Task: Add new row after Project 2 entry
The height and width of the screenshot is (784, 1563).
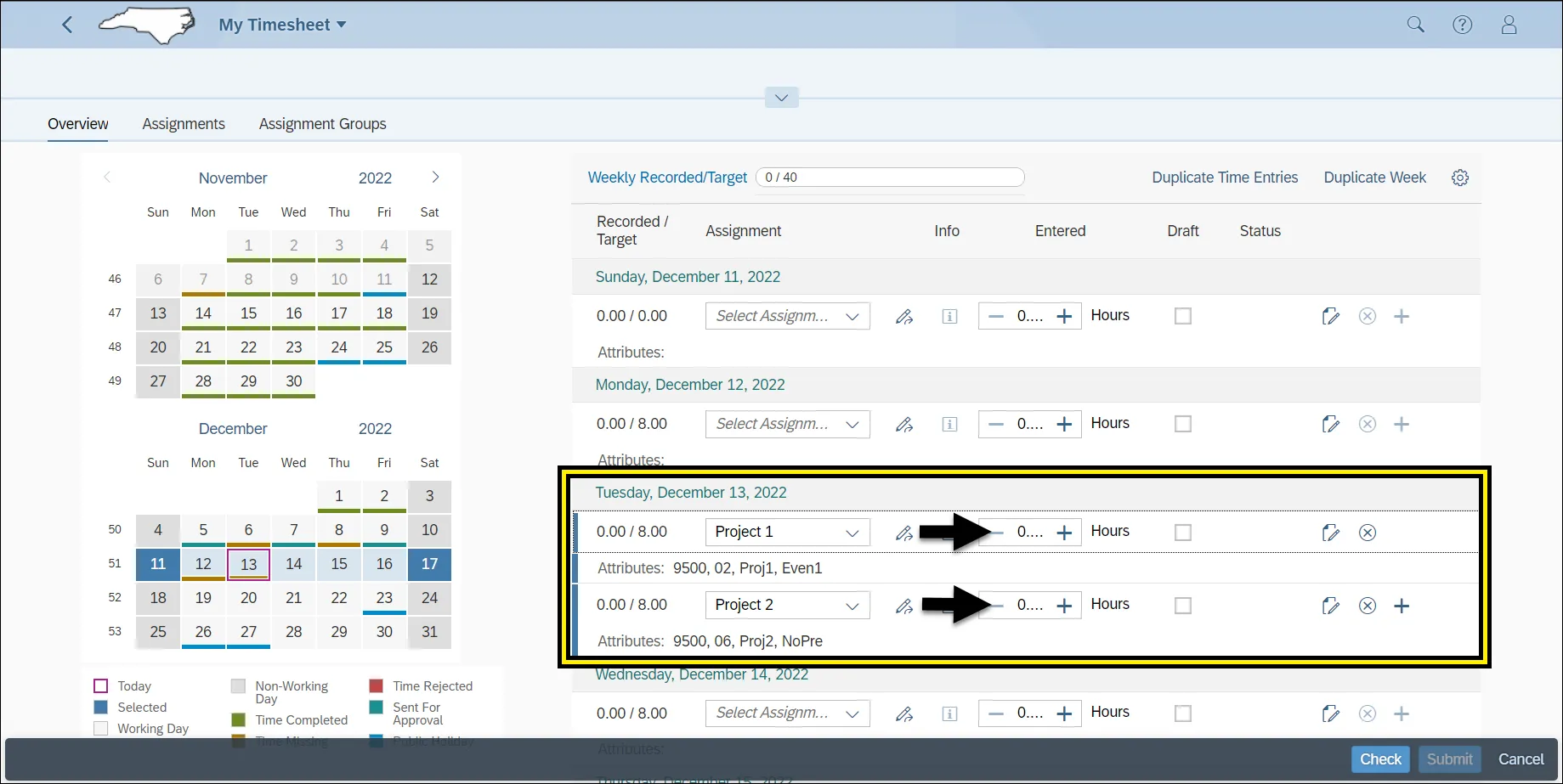Action: coord(1402,606)
